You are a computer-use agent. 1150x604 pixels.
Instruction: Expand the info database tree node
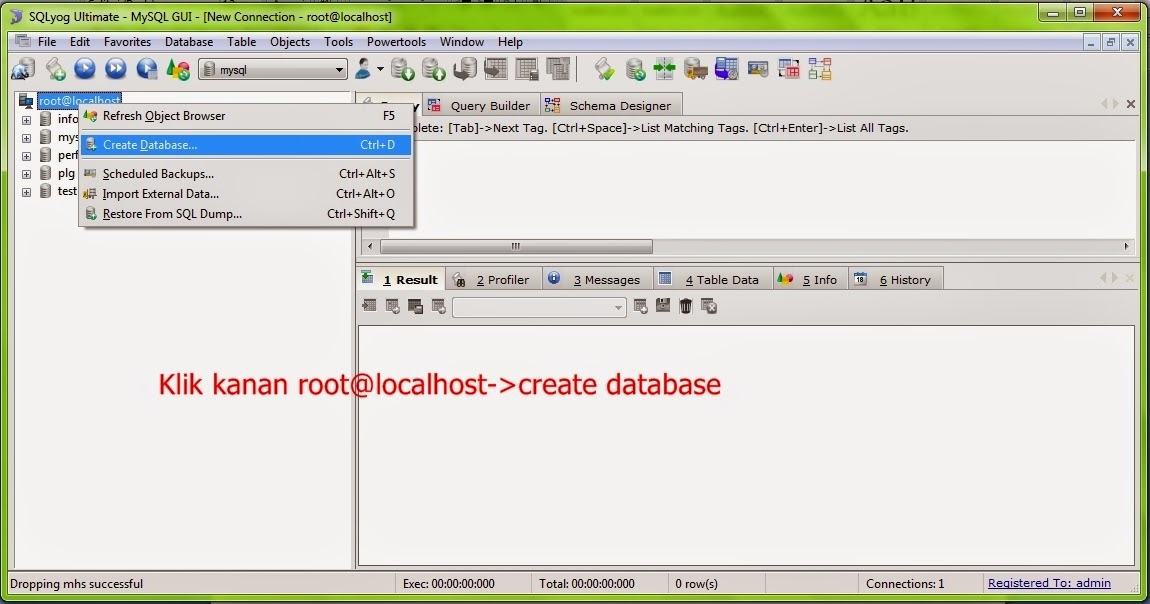(26, 119)
